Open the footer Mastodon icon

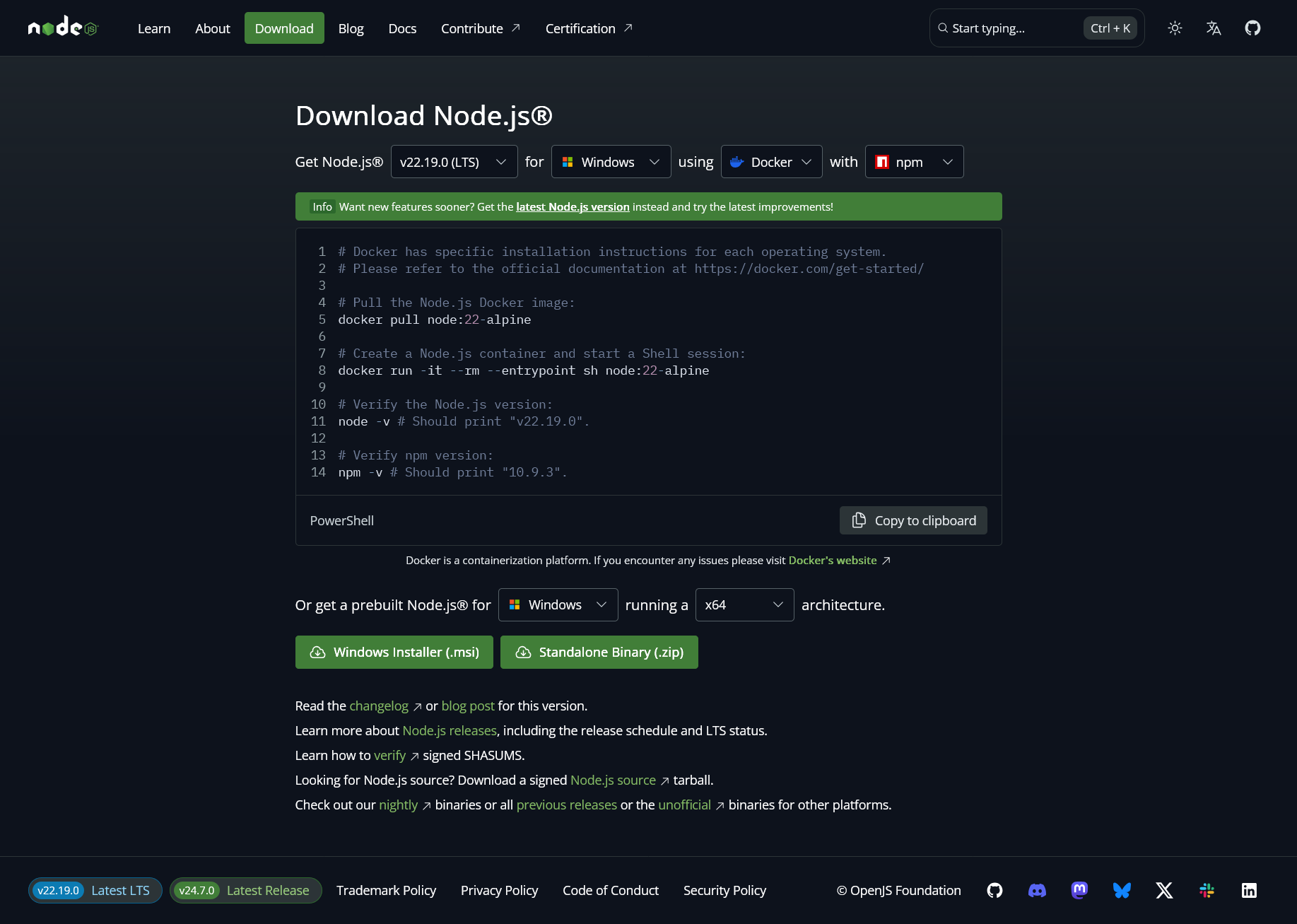1079,890
